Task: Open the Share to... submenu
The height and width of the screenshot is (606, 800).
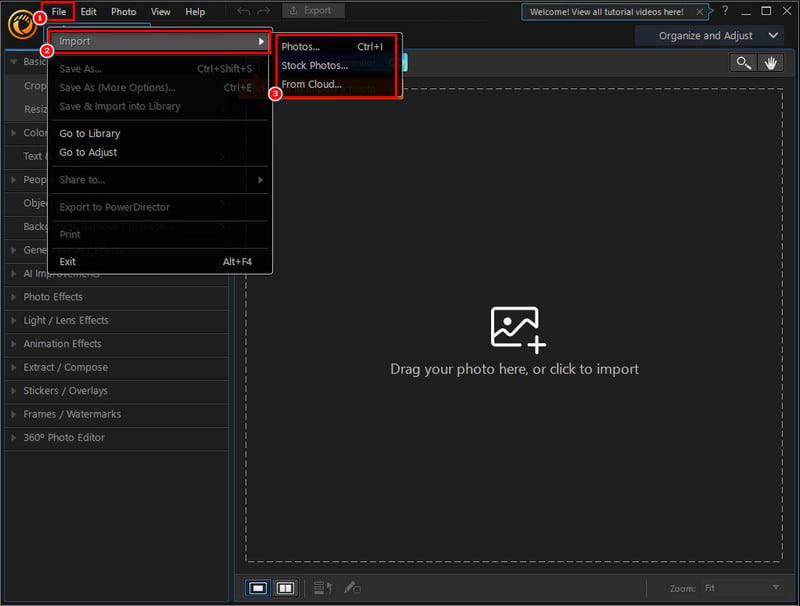Action: (x=159, y=180)
